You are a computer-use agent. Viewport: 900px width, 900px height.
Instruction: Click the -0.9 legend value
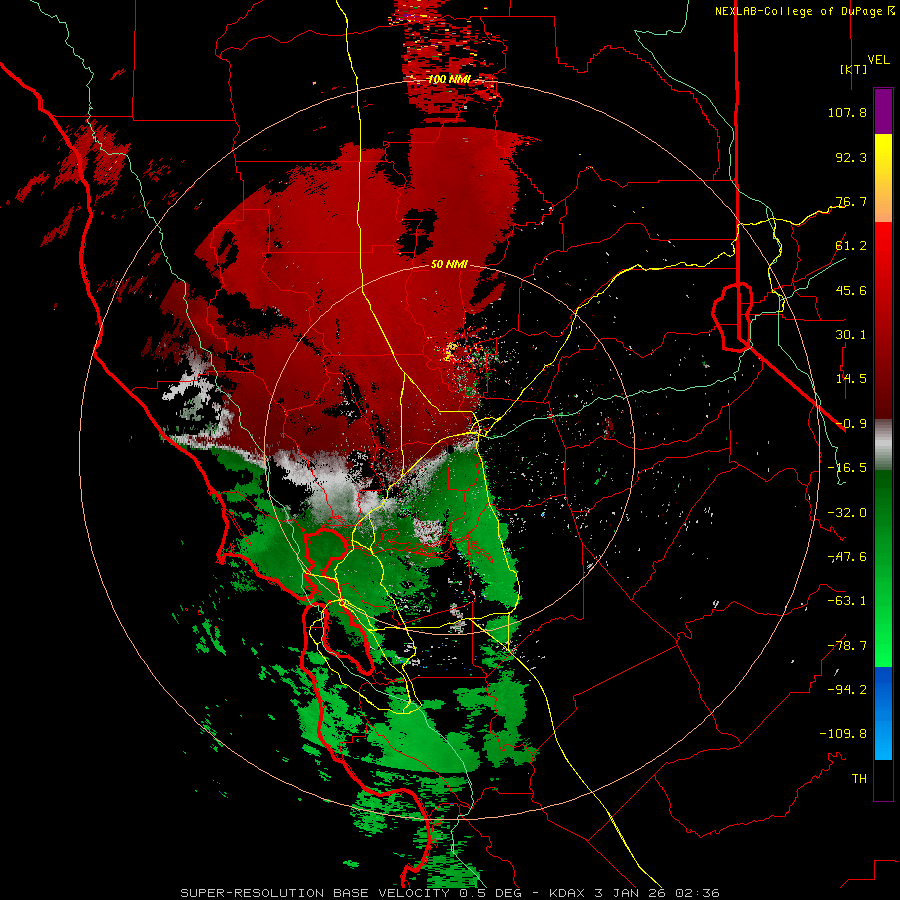(x=851, y=424)
